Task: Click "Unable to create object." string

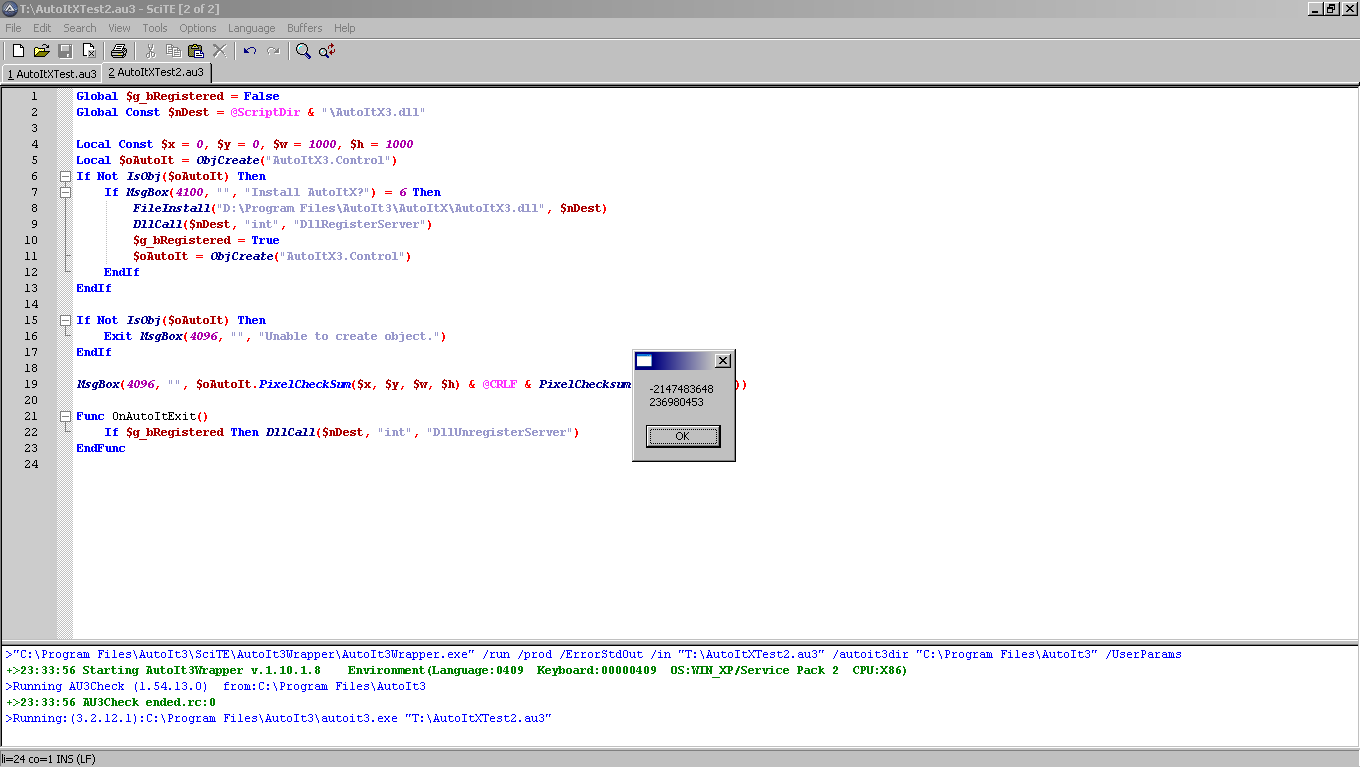Action: (349, 336)
